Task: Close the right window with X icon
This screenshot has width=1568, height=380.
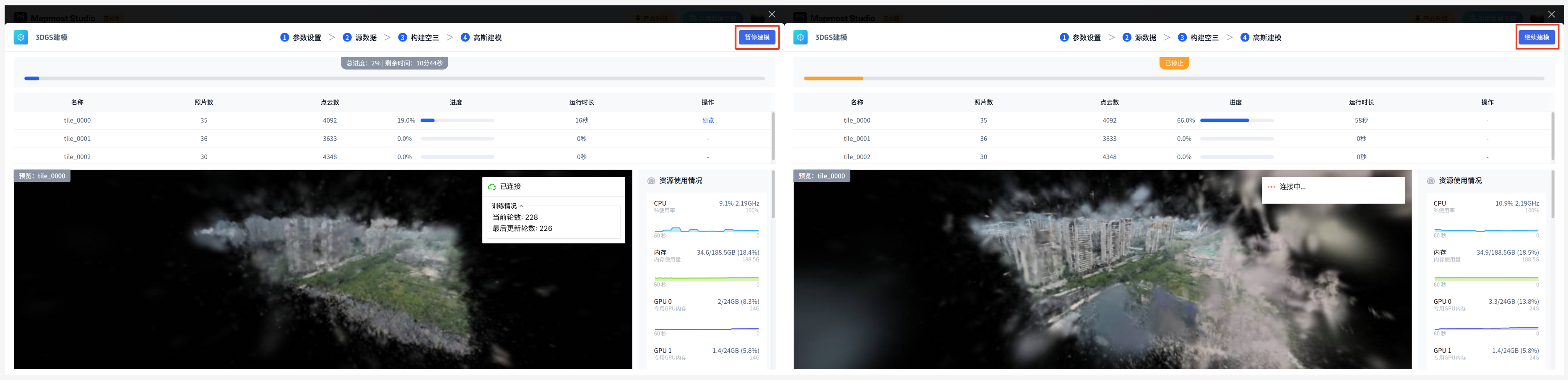Action: coord(1551,14)
